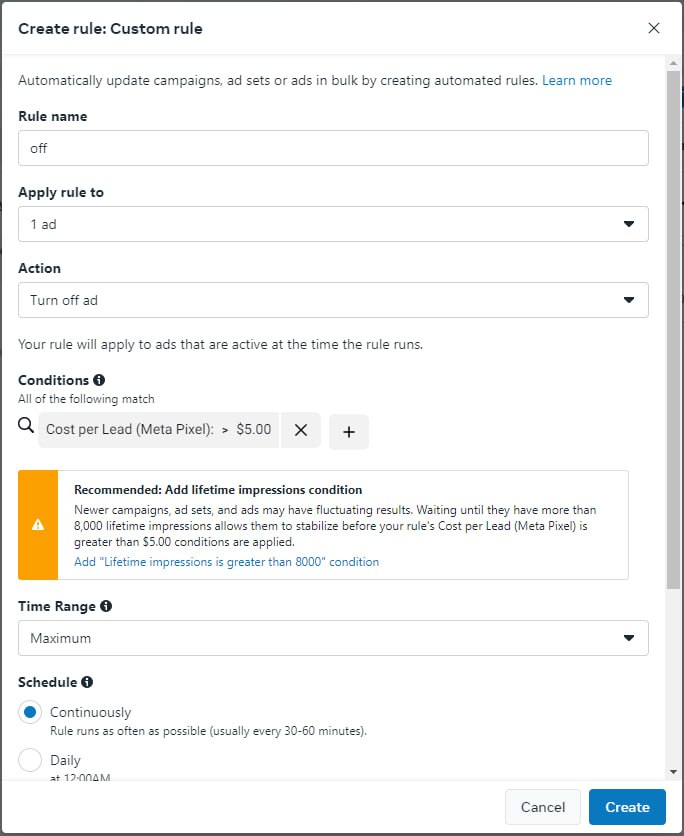Edit the Cost per Lead condition chip
The height and width of the screenshot is (836, 684).
(158, 430)
